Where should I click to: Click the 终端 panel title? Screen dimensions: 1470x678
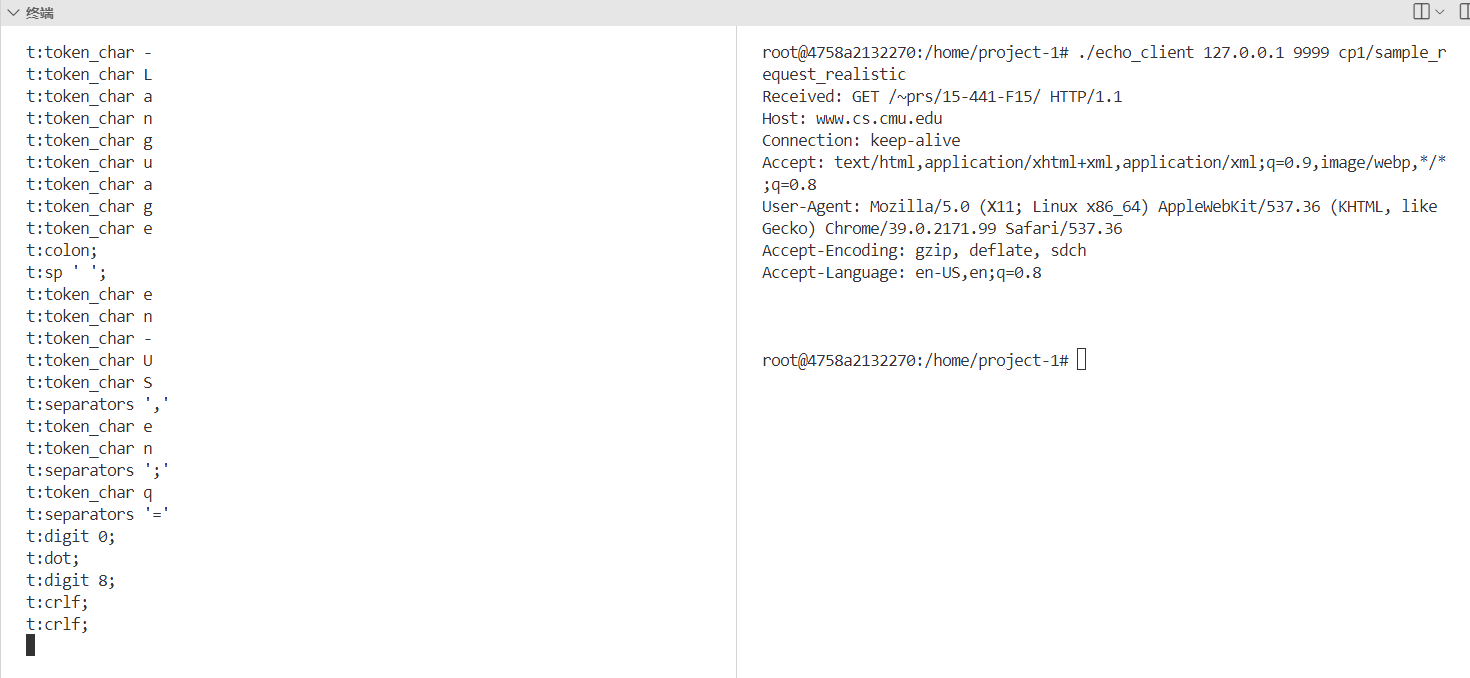click(x=40, y=13)
